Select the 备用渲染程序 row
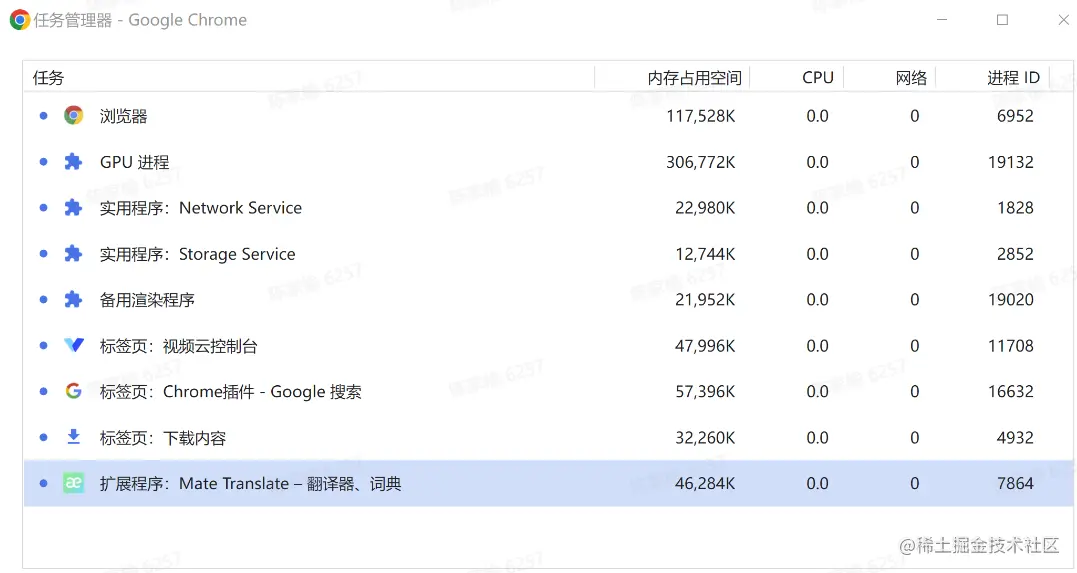The image size is (1077, 573). (548, 300)
